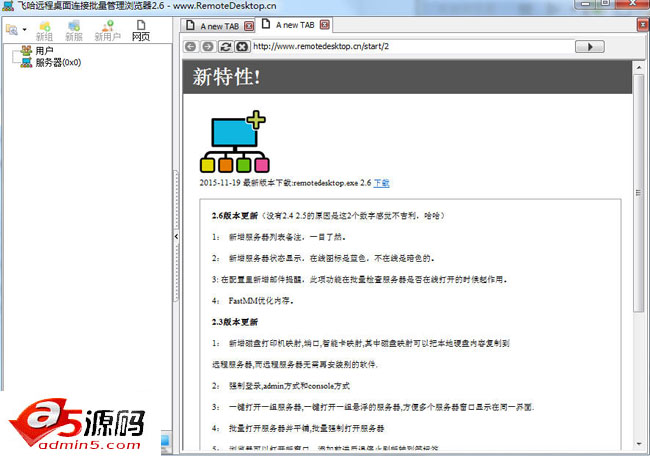Viewport: 650px width, 456px height.
Task: Close the first A new TAB
Action: pos(249,26)
